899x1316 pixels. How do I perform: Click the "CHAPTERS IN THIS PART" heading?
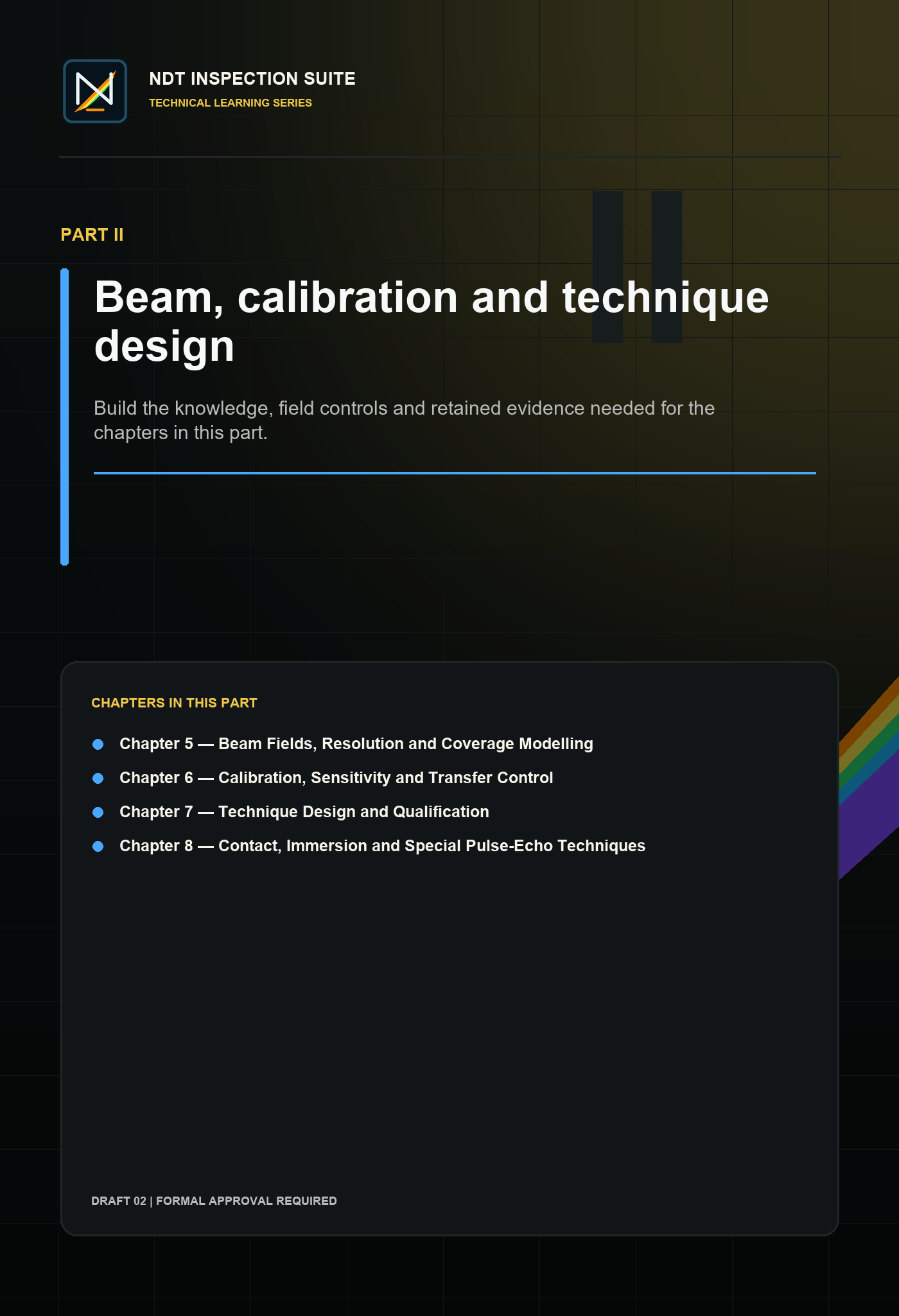point(174,703)
